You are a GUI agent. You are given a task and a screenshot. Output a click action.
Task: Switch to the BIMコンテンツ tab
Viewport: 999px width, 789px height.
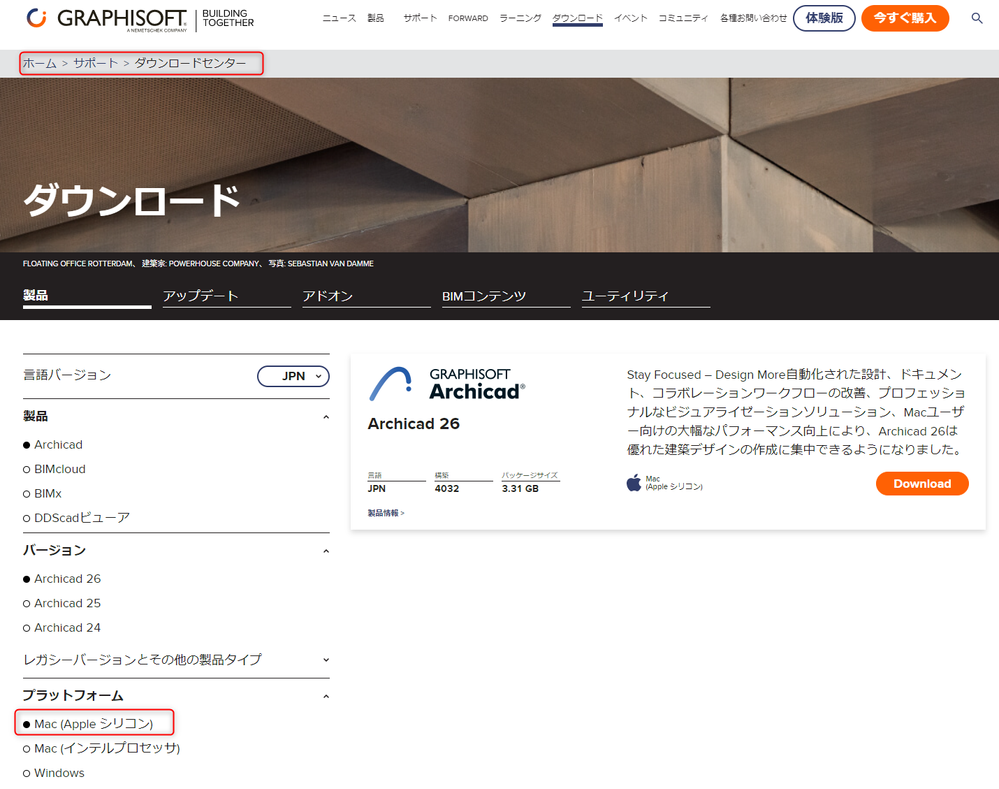(x=506, y=296)
